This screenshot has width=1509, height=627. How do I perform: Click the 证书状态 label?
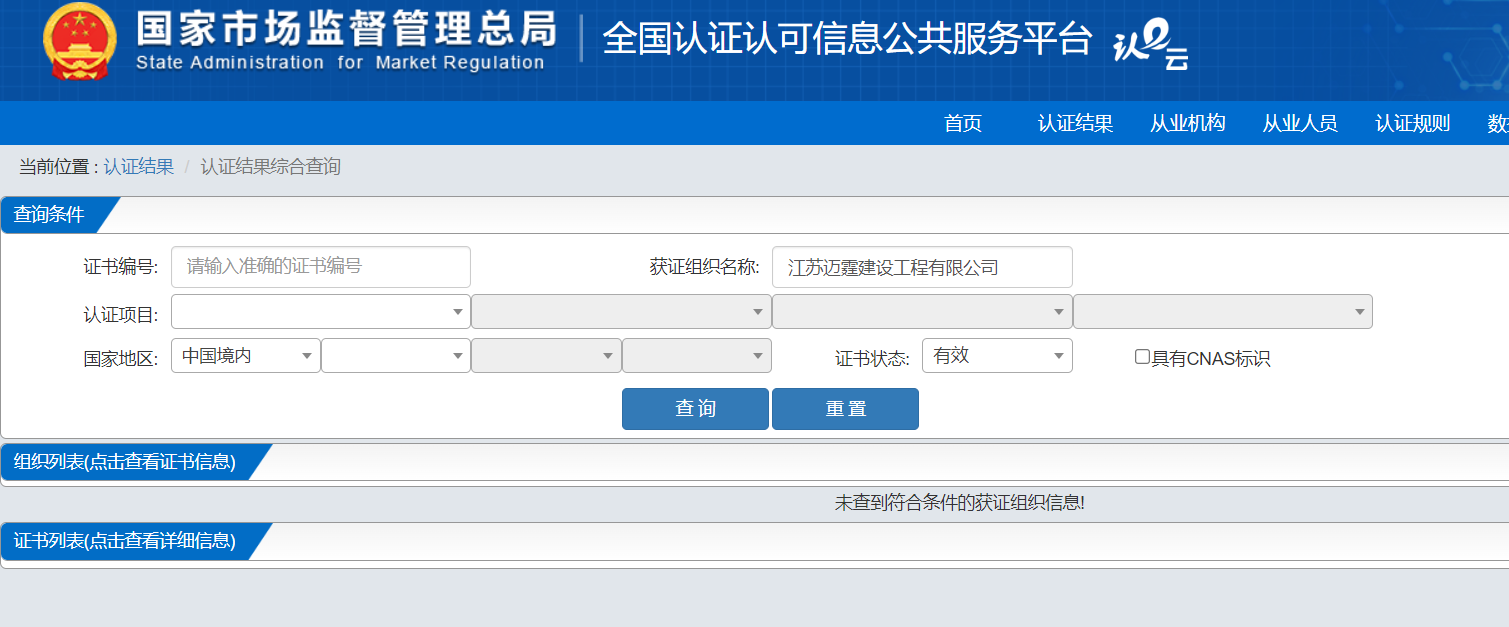[872, 358]
